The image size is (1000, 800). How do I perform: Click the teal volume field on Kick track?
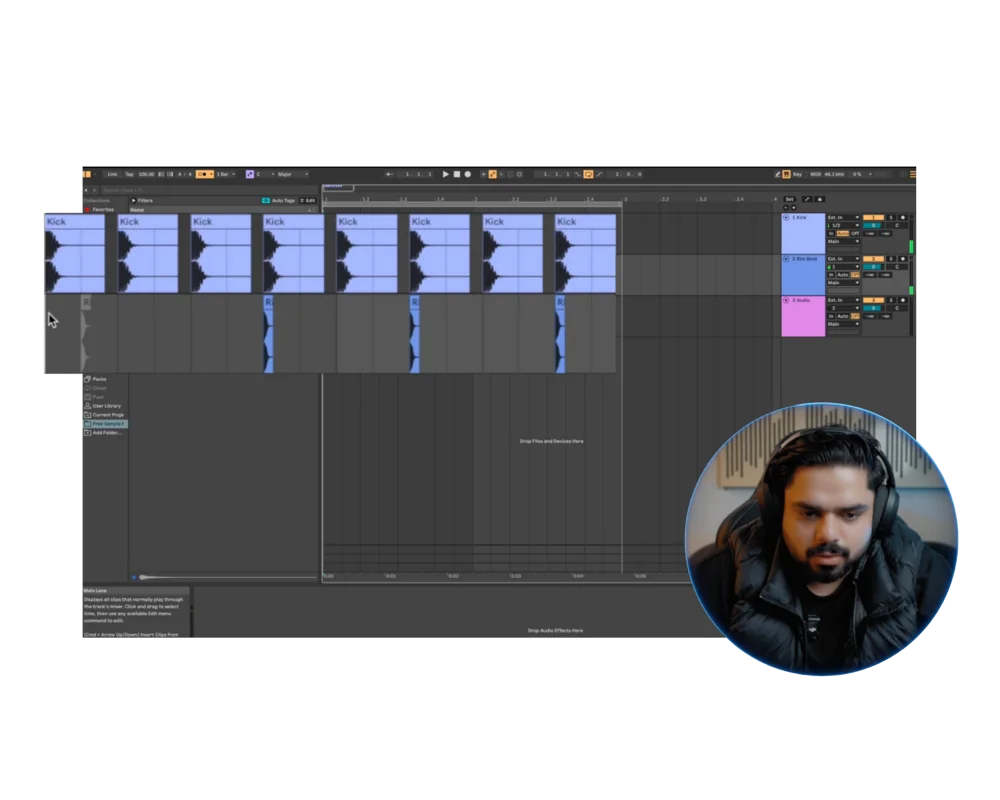(x=872, y=225)
